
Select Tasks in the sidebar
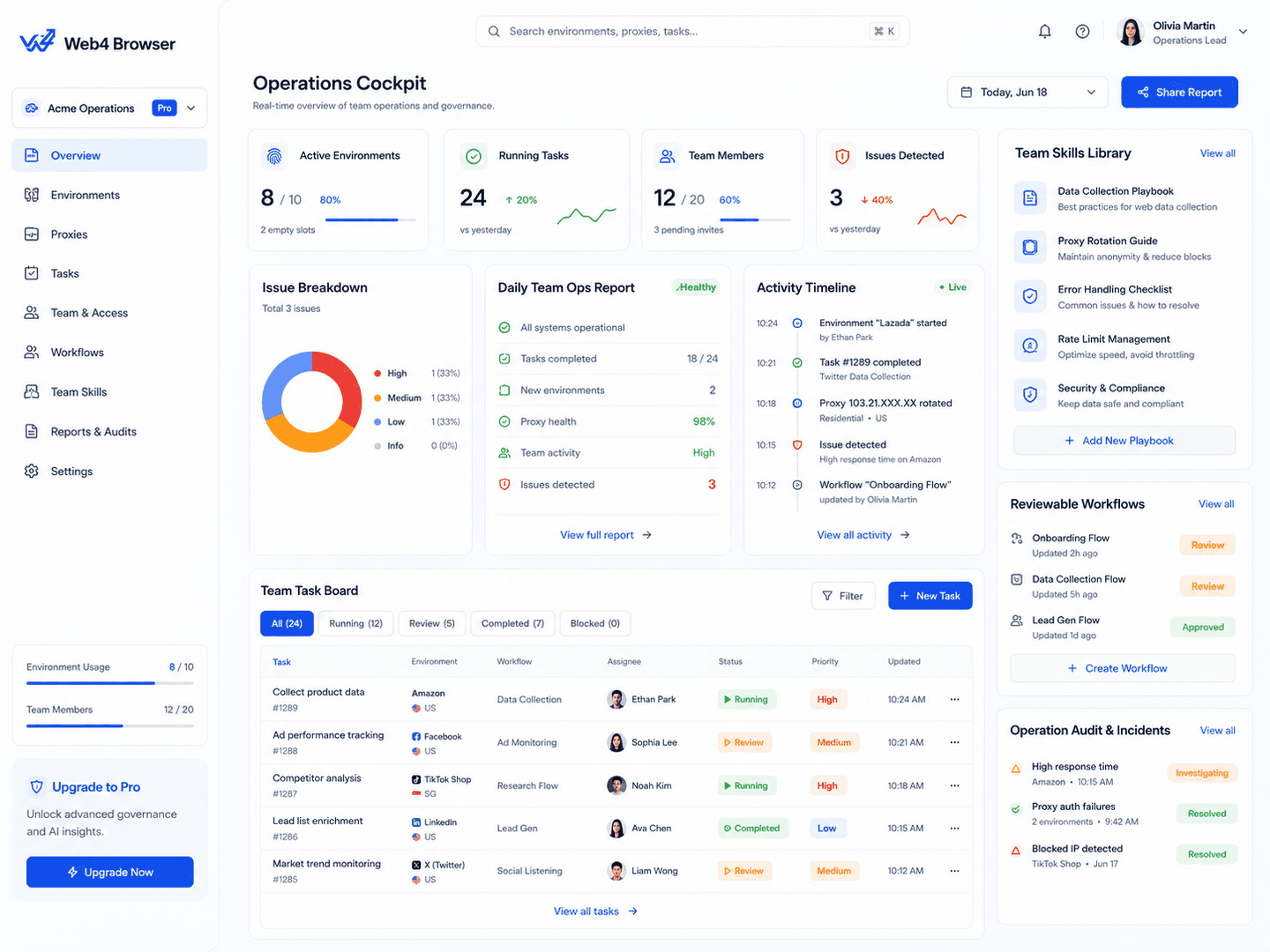tap(109, 273)
